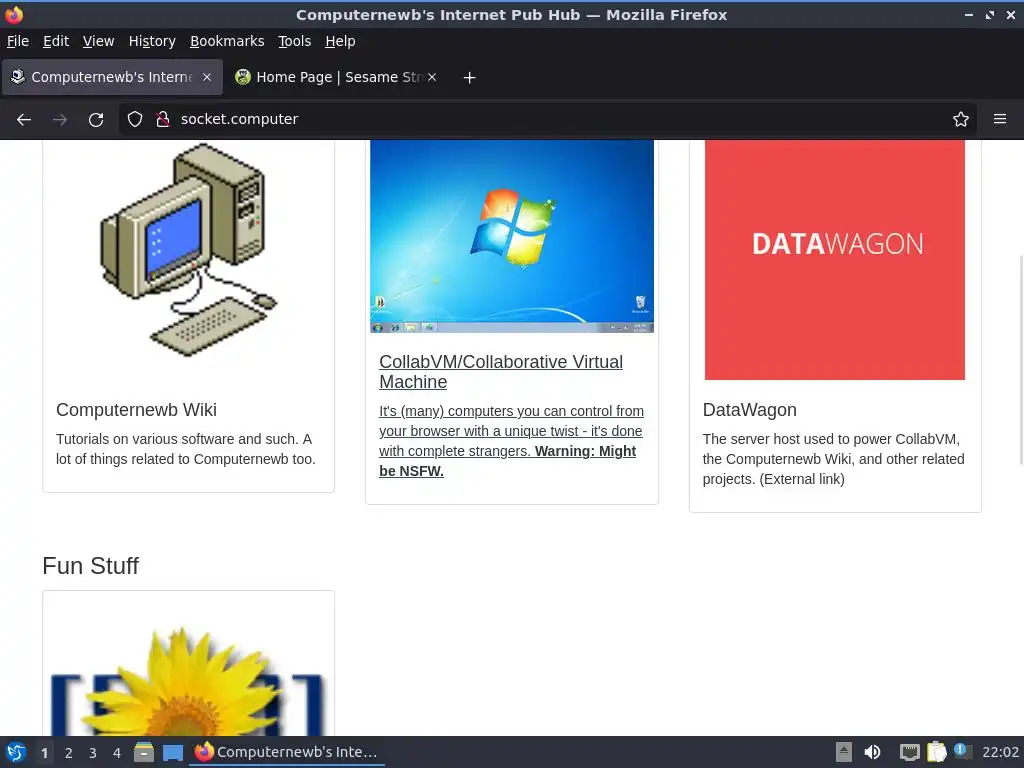Click the red DataWagon logo image

point(835,260)
